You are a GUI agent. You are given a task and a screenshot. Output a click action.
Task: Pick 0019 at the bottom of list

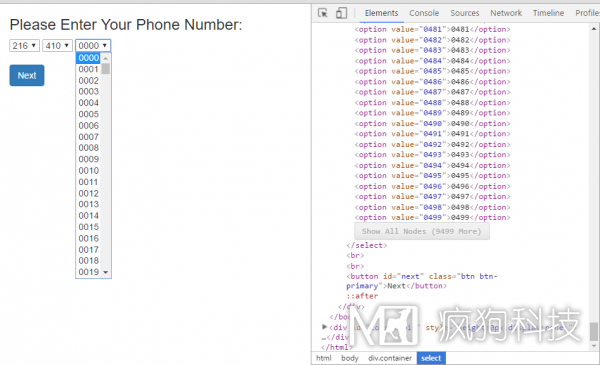(88, 272)
